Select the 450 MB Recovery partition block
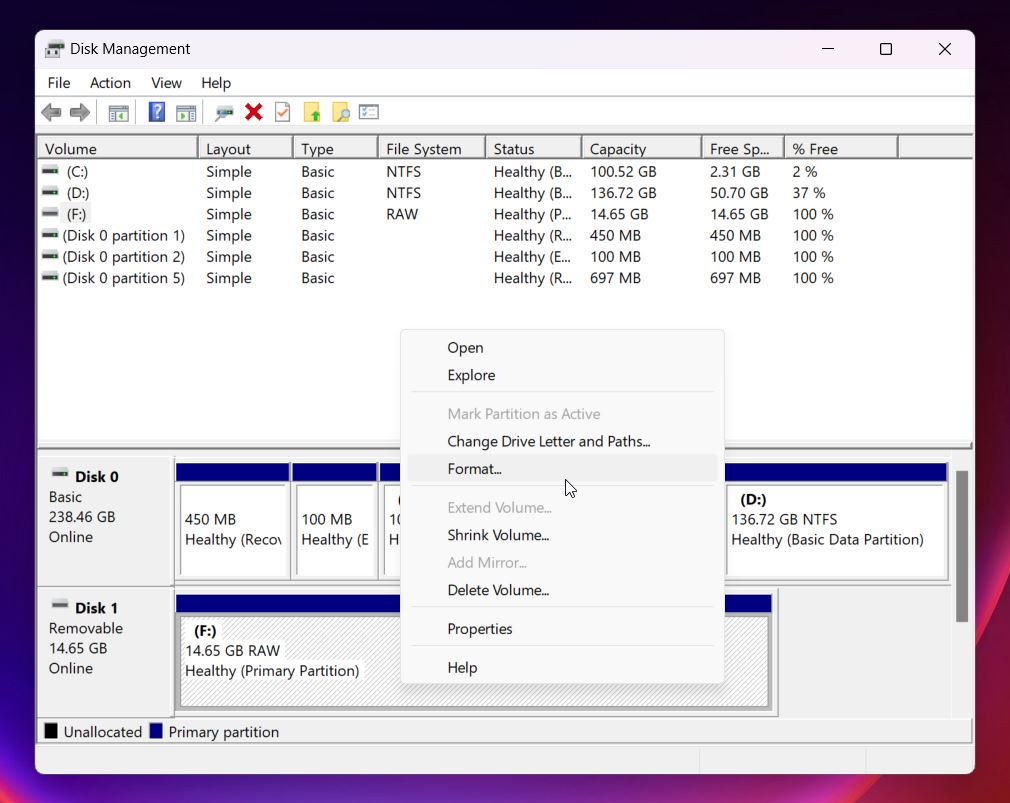 [x=233, y=520]
